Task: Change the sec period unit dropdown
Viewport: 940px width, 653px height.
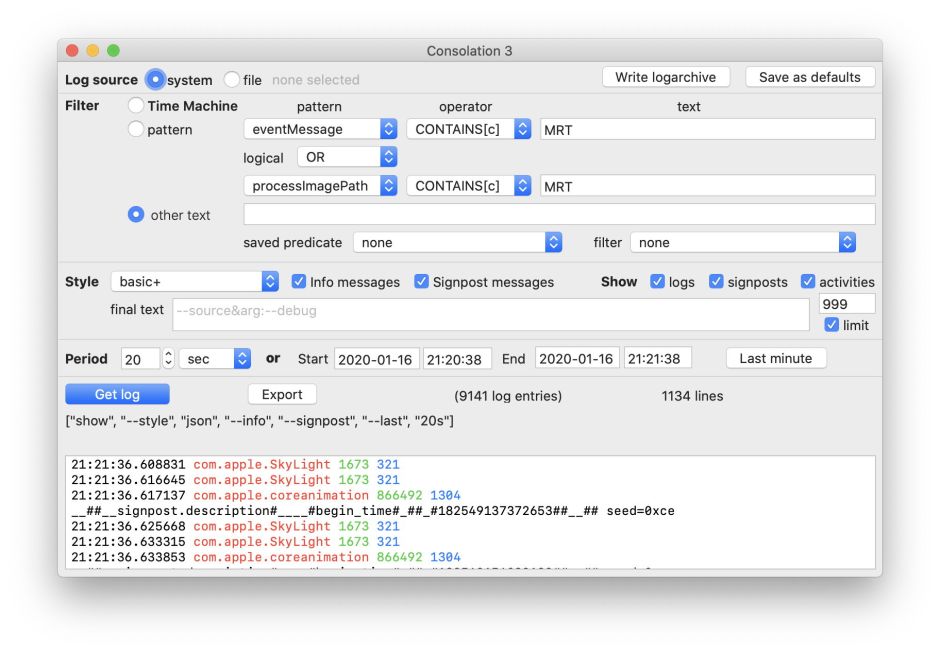Action: 214,359
